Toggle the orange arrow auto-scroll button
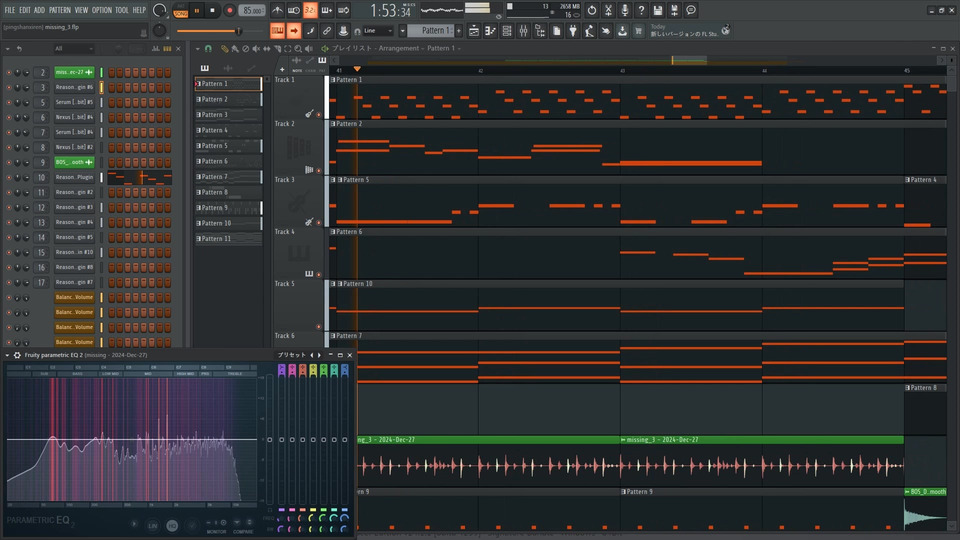The image size is (960, 540). pyautogui.click(x=294, y=31)
